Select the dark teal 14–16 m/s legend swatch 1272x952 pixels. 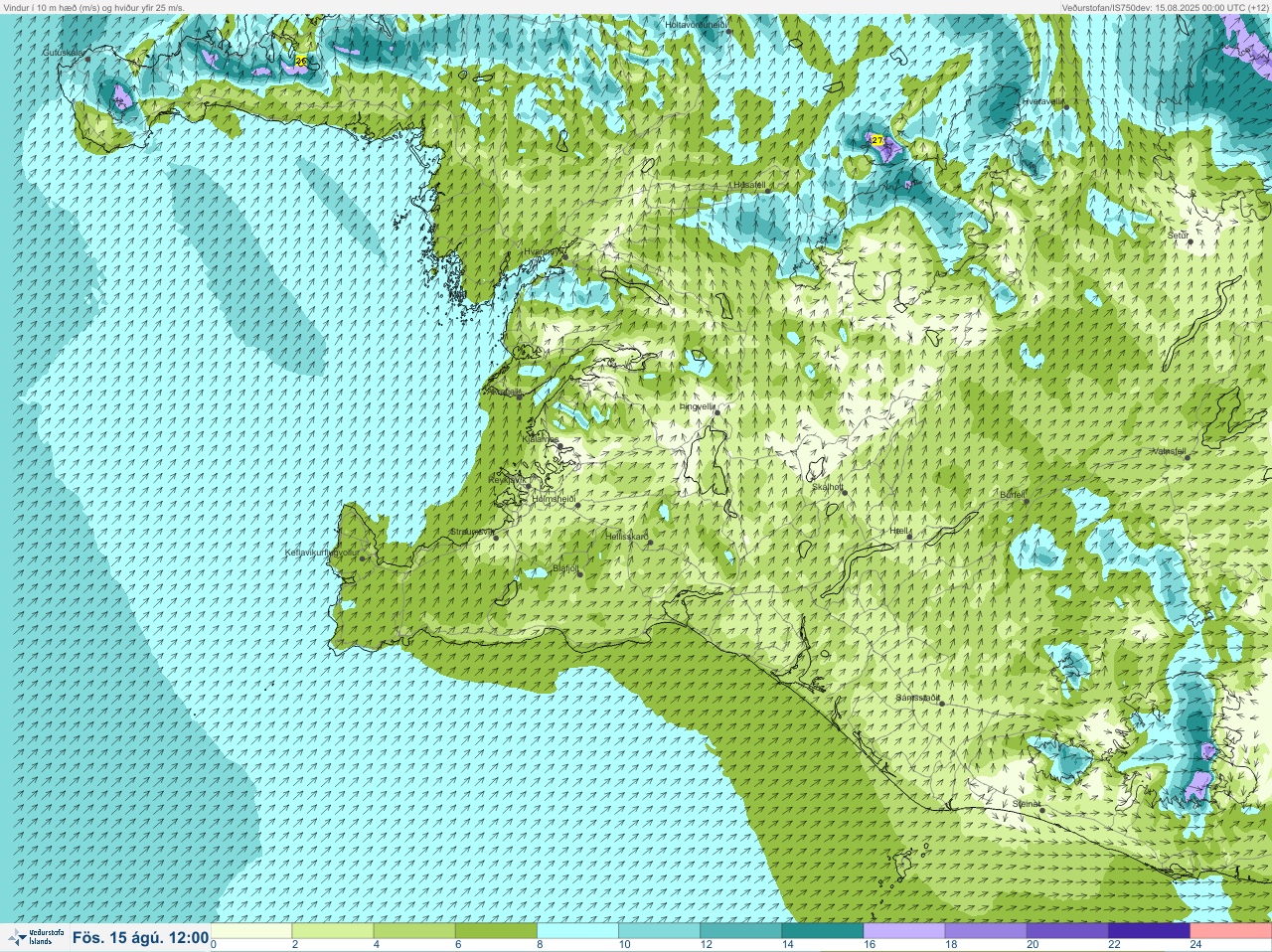click(822, 931)
